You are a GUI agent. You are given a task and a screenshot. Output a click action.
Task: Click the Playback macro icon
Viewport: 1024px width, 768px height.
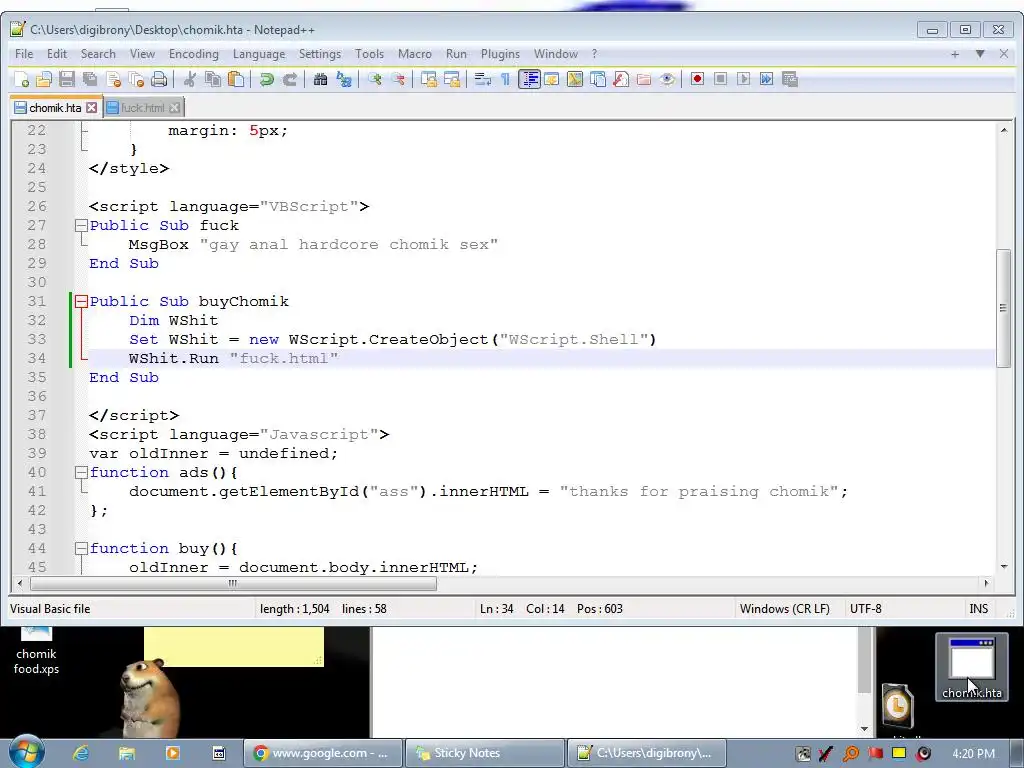(743, 80)
